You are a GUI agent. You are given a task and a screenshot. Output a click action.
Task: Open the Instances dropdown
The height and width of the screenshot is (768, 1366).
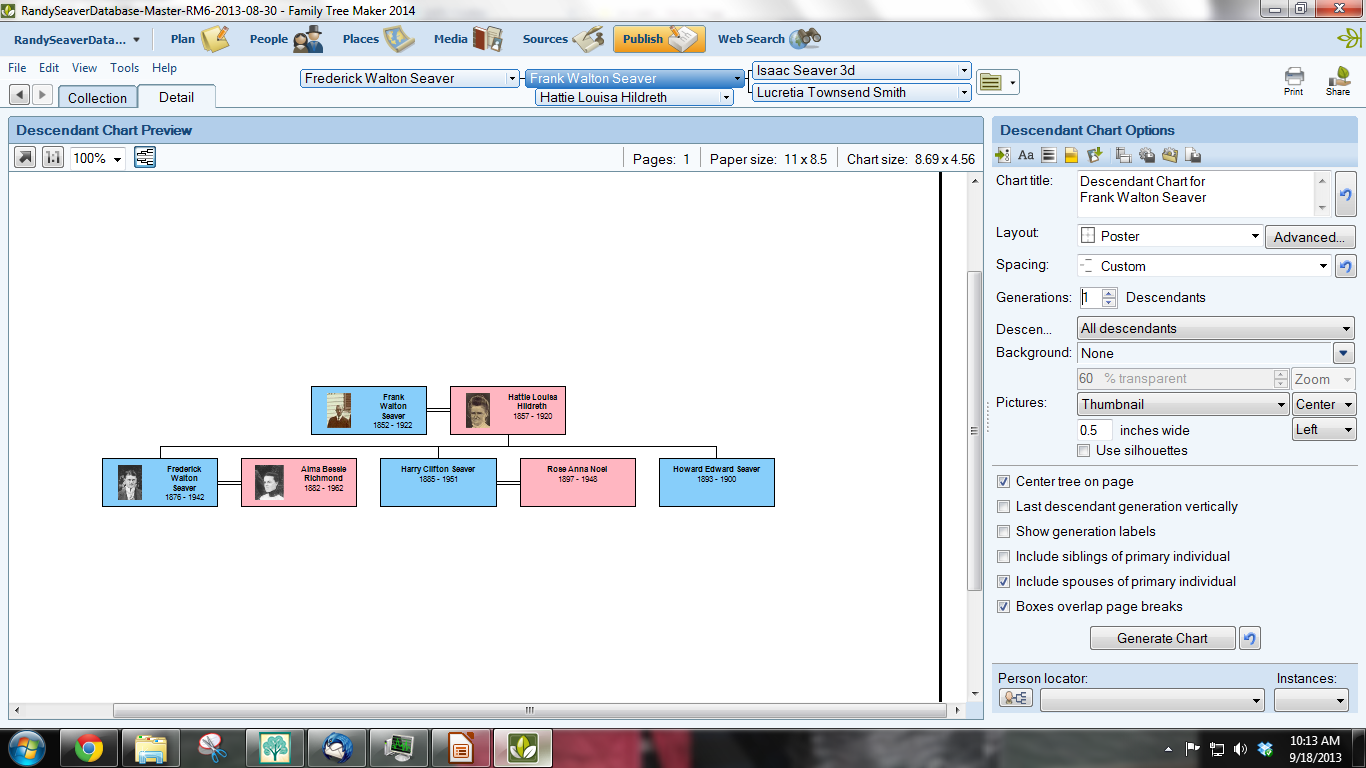pyautogui.click(x=1311, y=700)
